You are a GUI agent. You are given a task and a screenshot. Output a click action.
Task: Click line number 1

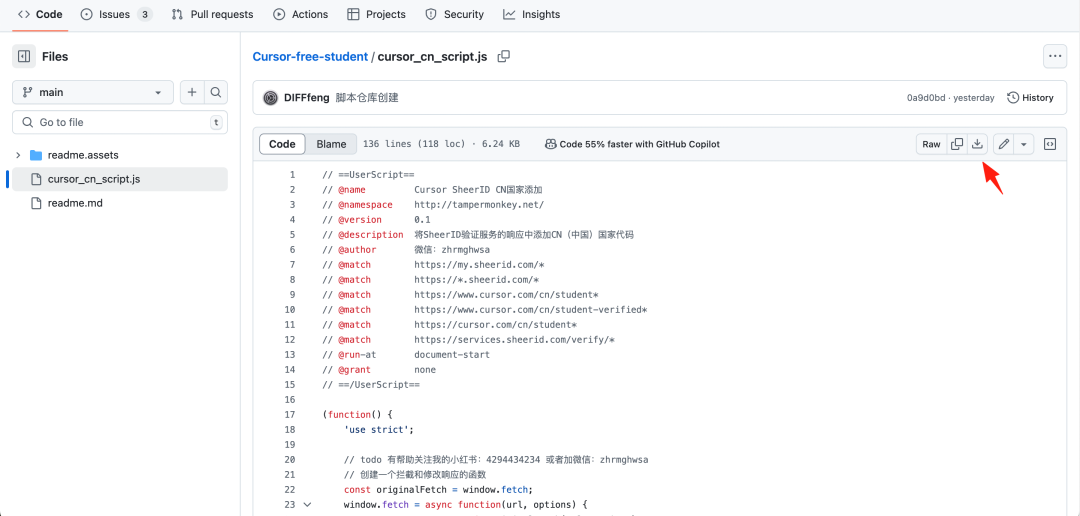(292, 175)
